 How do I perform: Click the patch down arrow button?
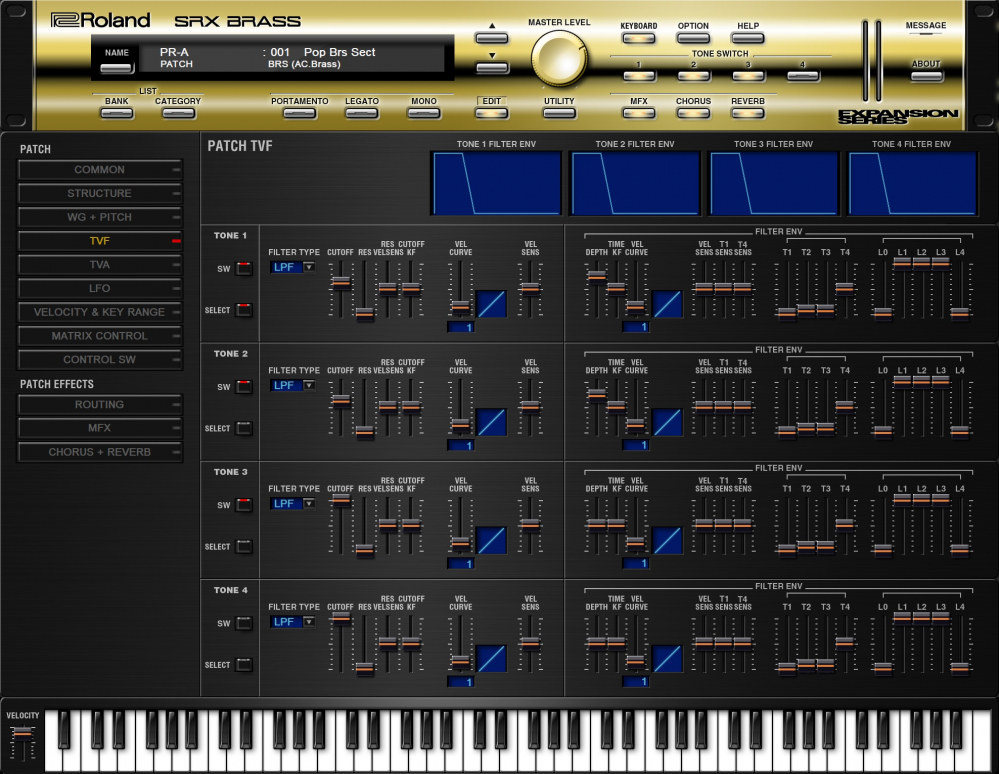[492, 68]
